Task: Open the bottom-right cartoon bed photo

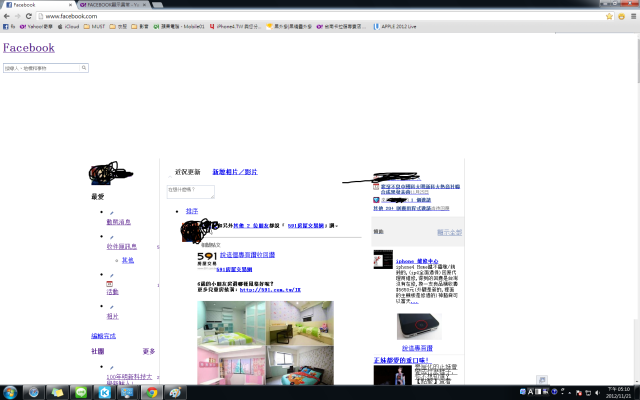Action: (300, 365)
